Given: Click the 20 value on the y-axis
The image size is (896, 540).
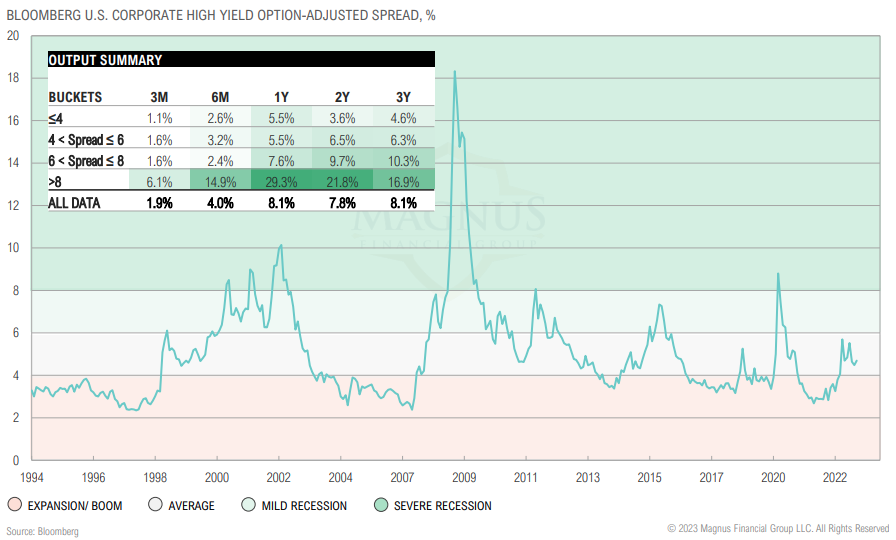Looking at the screenshot, I should coord(13,35).
